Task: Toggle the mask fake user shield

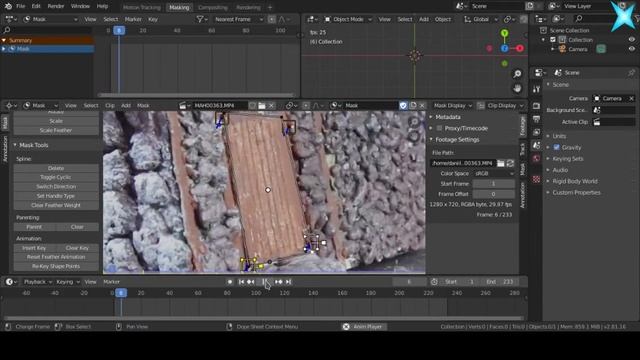Action: pyautogui.click(x=403, y=106)
